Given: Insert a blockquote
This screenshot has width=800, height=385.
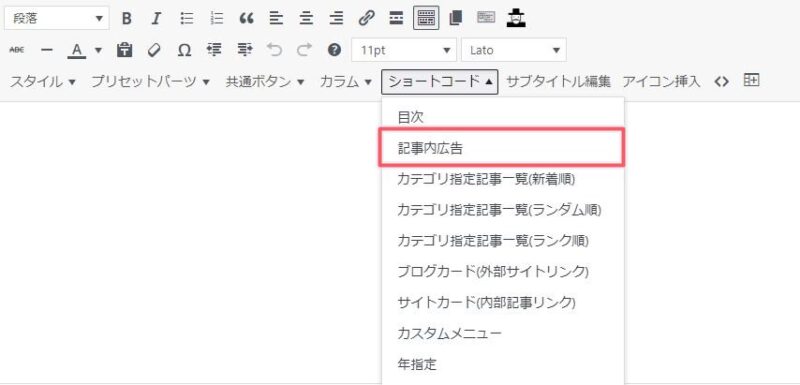Looking at the screenshot, I should (x=246, y=19).
